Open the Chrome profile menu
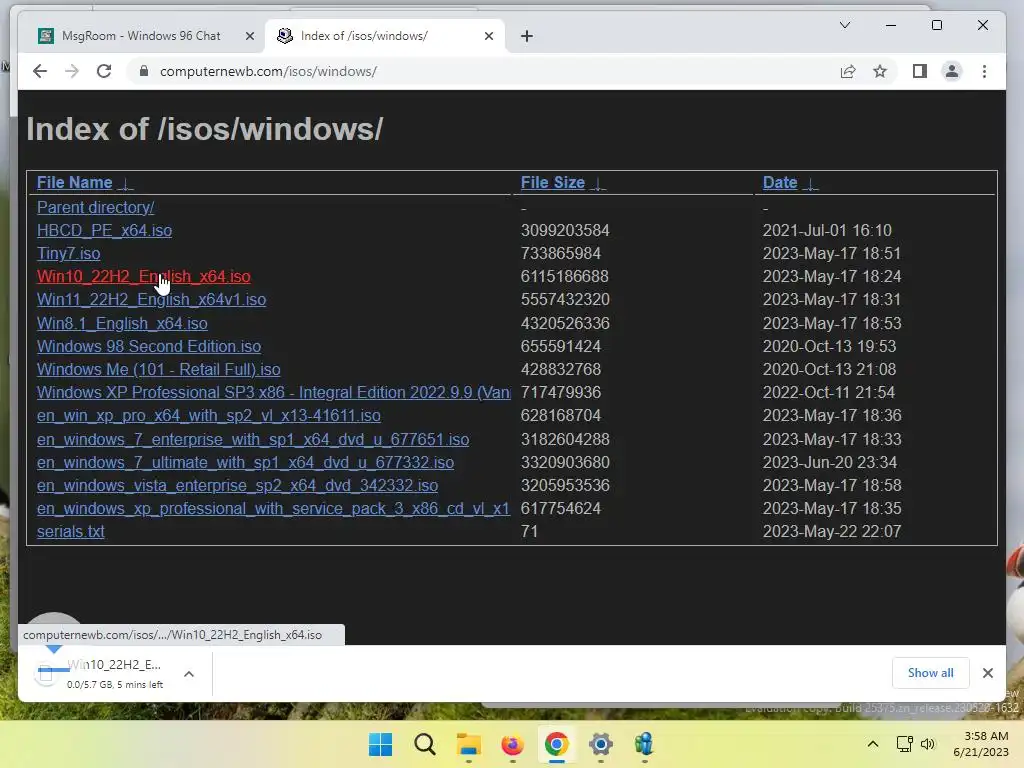 952,71
